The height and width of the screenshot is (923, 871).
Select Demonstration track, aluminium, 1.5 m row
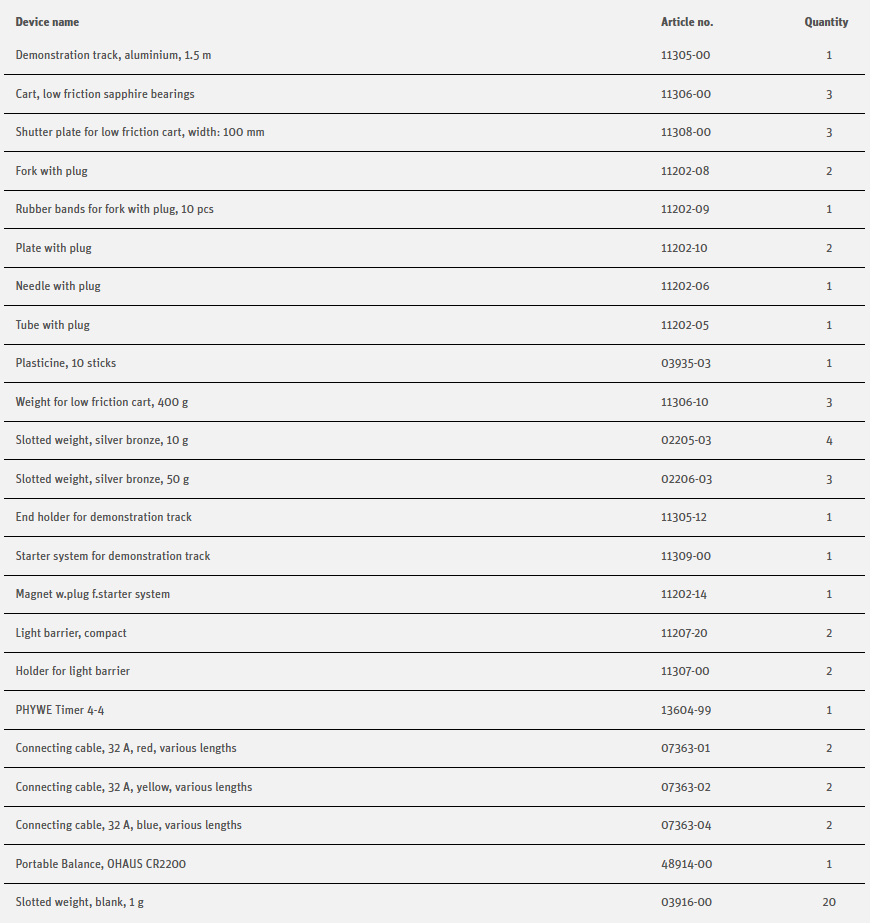pyautogui.click(x=113, y=55)
